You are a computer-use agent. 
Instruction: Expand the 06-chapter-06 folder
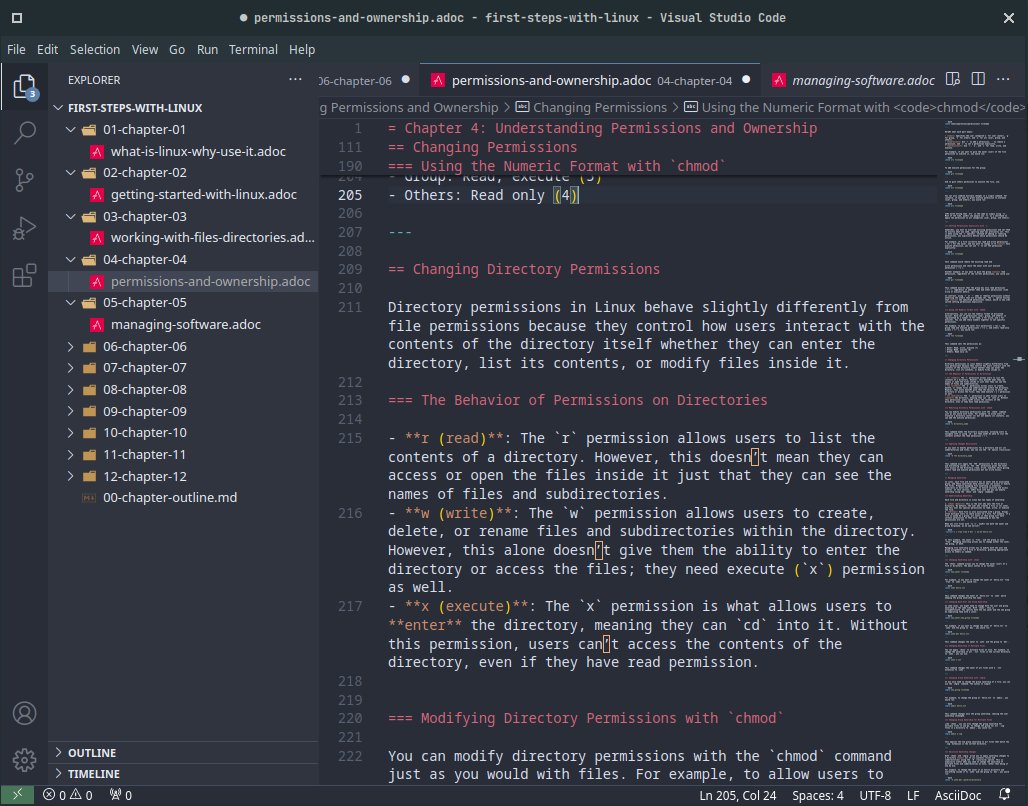pos(71,346)
